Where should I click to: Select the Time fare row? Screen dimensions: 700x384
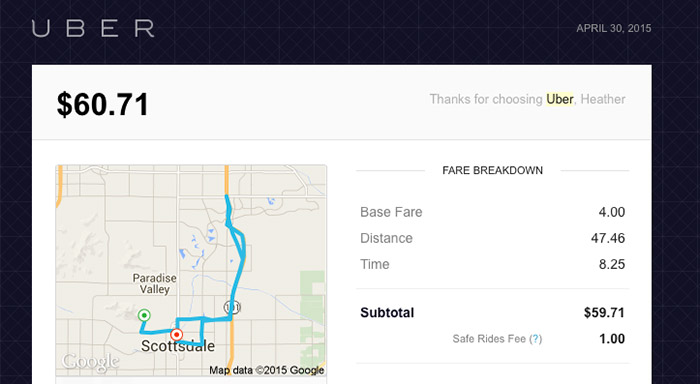point(492,264)
